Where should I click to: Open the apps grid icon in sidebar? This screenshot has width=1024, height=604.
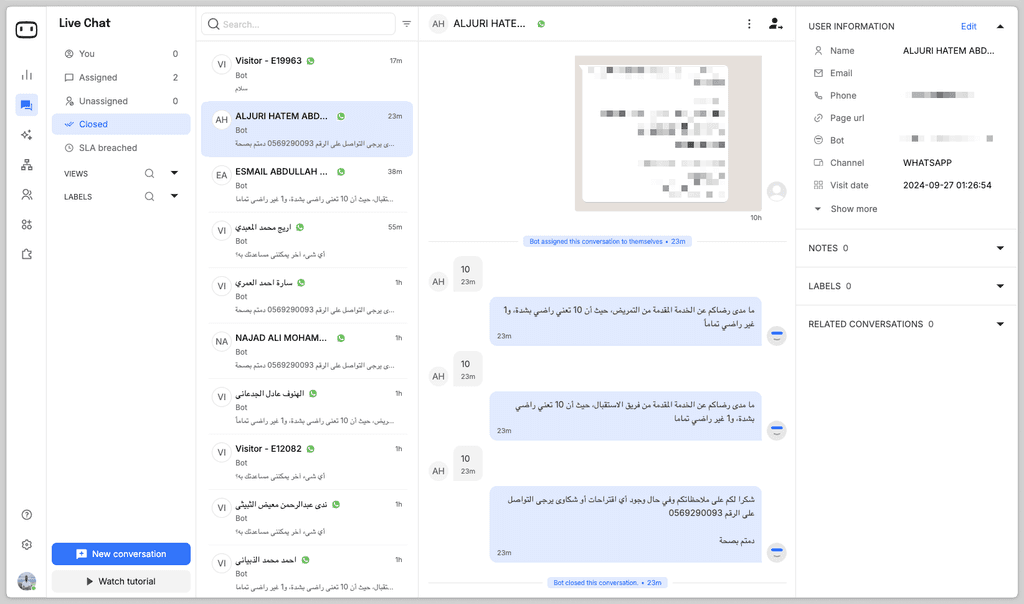point(26,224)
